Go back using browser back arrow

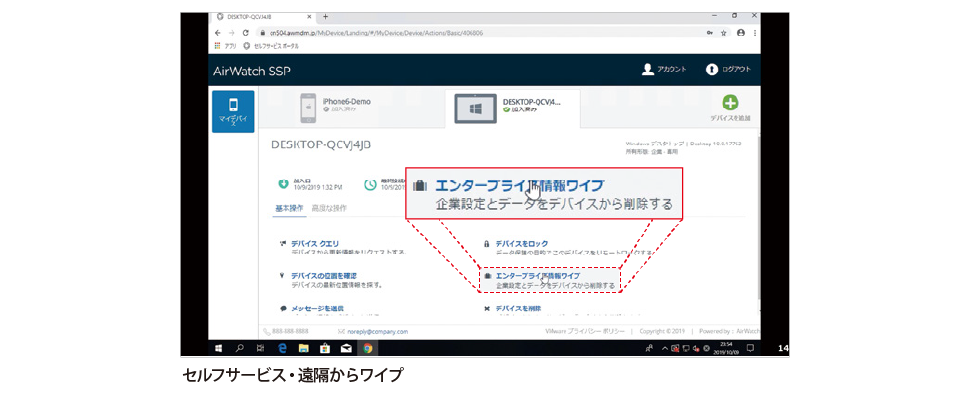(218, 33)
